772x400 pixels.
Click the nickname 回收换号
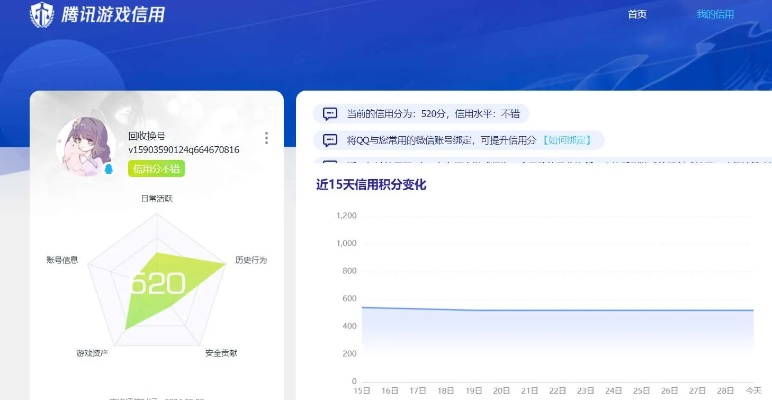point(146,136)
